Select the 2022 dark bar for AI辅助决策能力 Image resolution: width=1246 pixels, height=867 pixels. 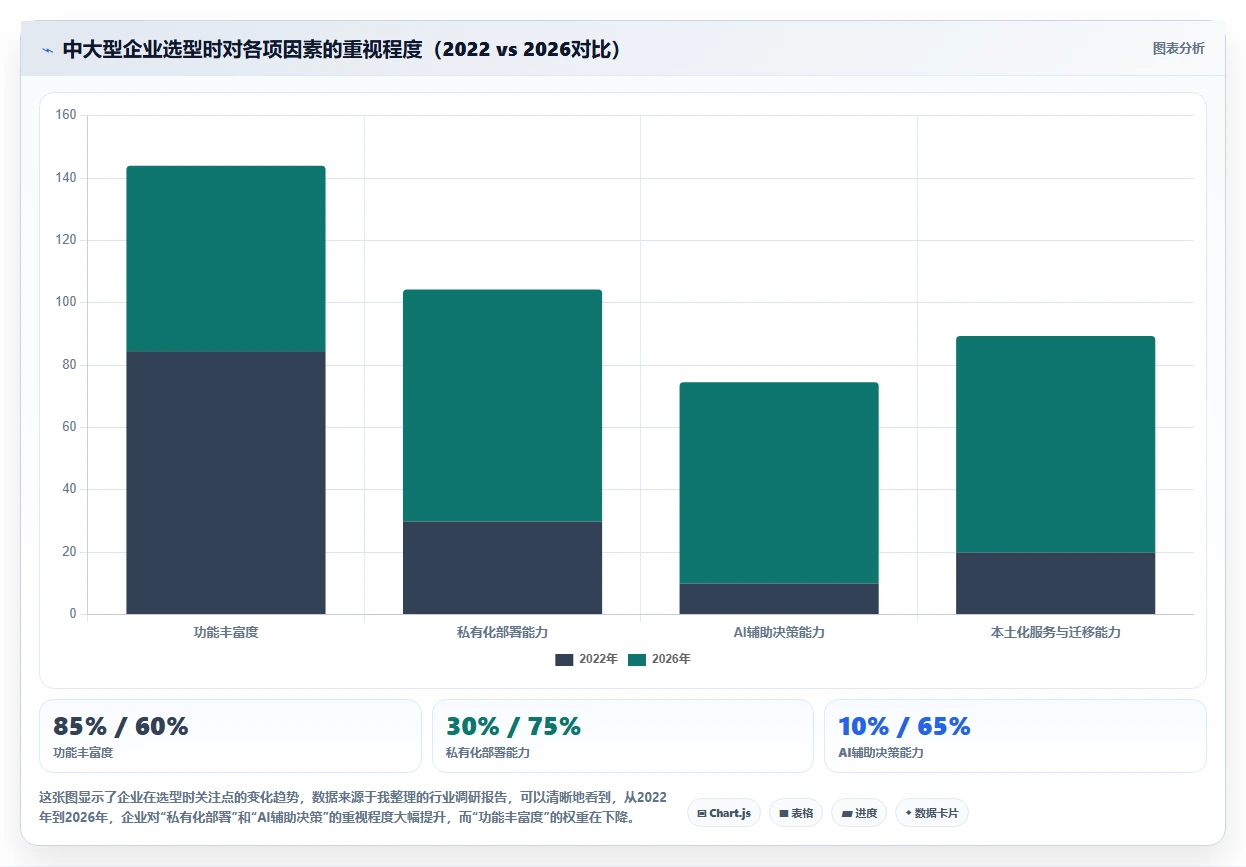click(779, 599)
